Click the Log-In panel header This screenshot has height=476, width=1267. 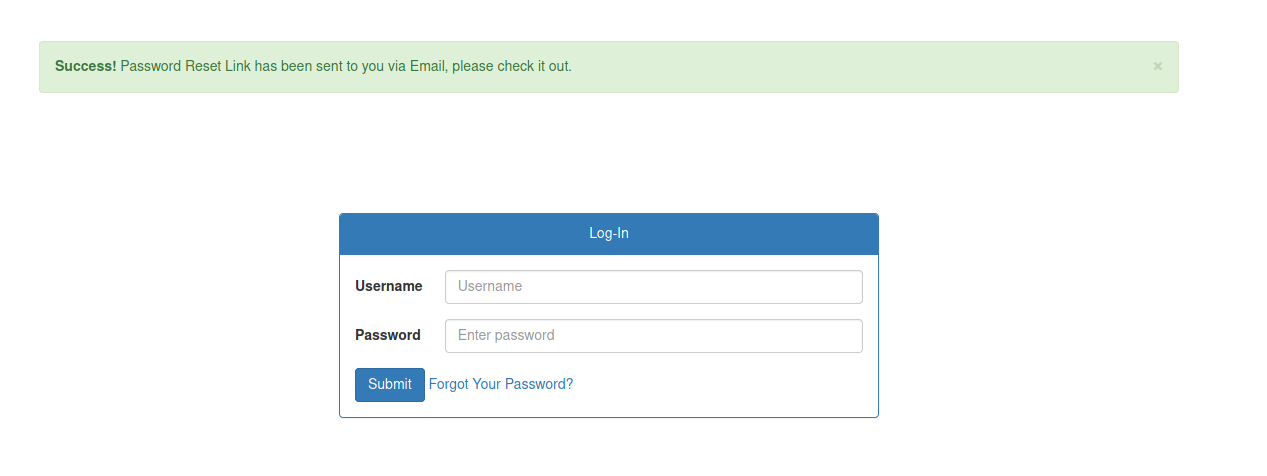point(608,233)
